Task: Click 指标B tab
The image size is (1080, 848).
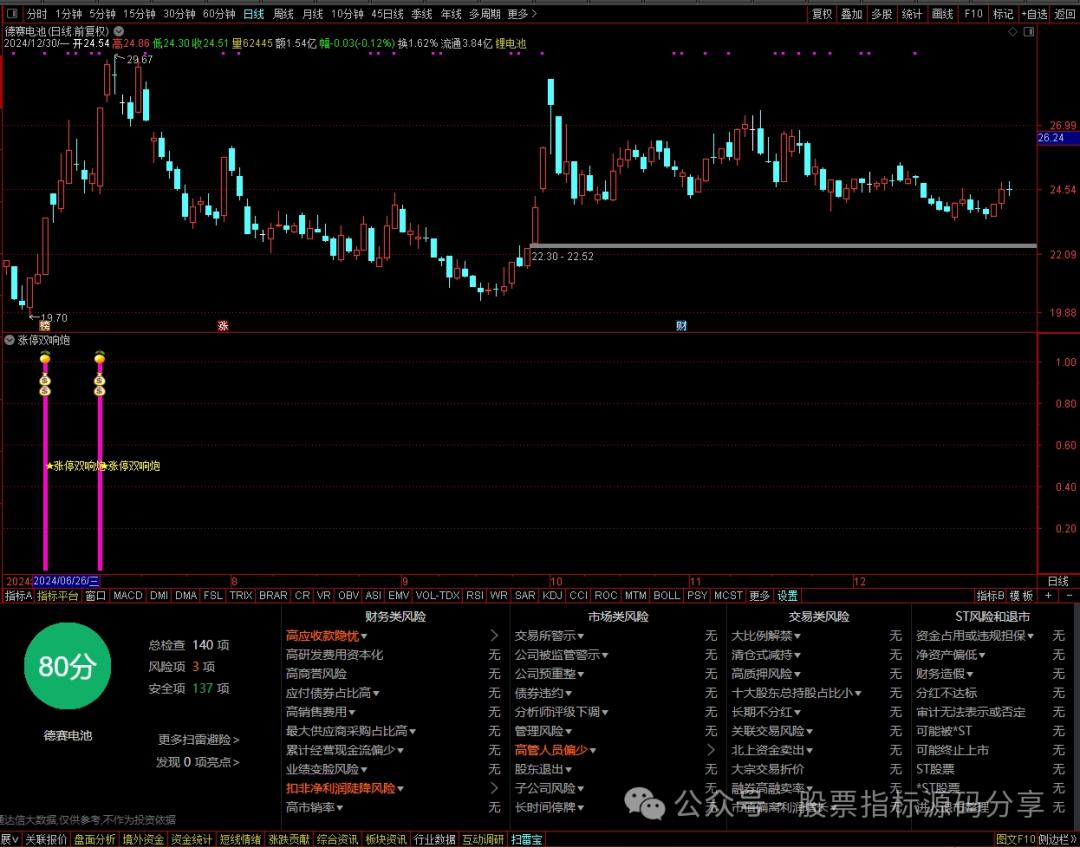Action: coord(990,595)
